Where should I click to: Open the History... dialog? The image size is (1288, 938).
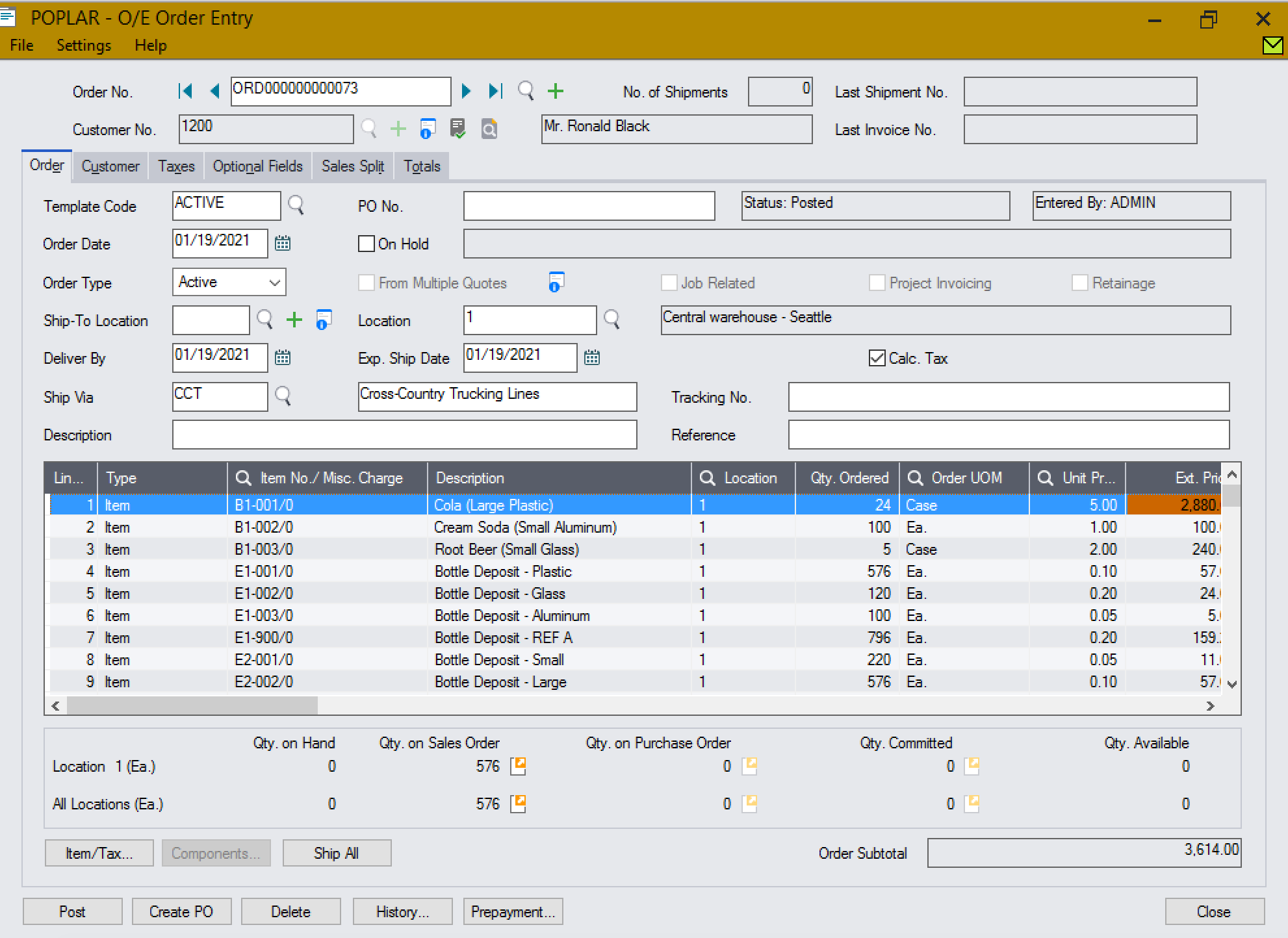(x=403, y=911)
